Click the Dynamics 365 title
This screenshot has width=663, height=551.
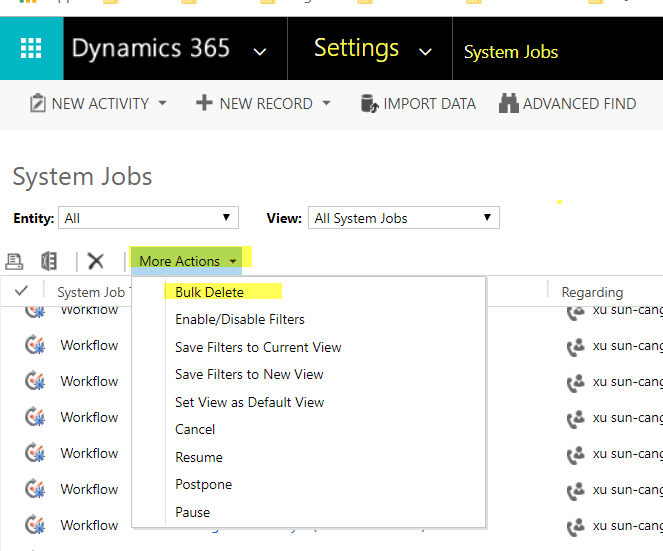(151, 48)
